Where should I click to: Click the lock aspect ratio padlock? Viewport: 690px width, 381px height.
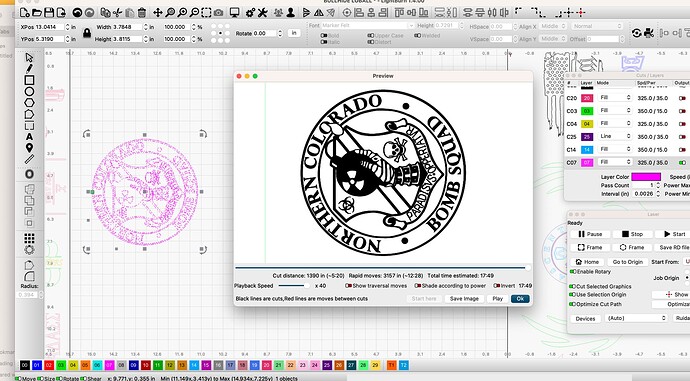pyautogui.click(x=87, y=33)
